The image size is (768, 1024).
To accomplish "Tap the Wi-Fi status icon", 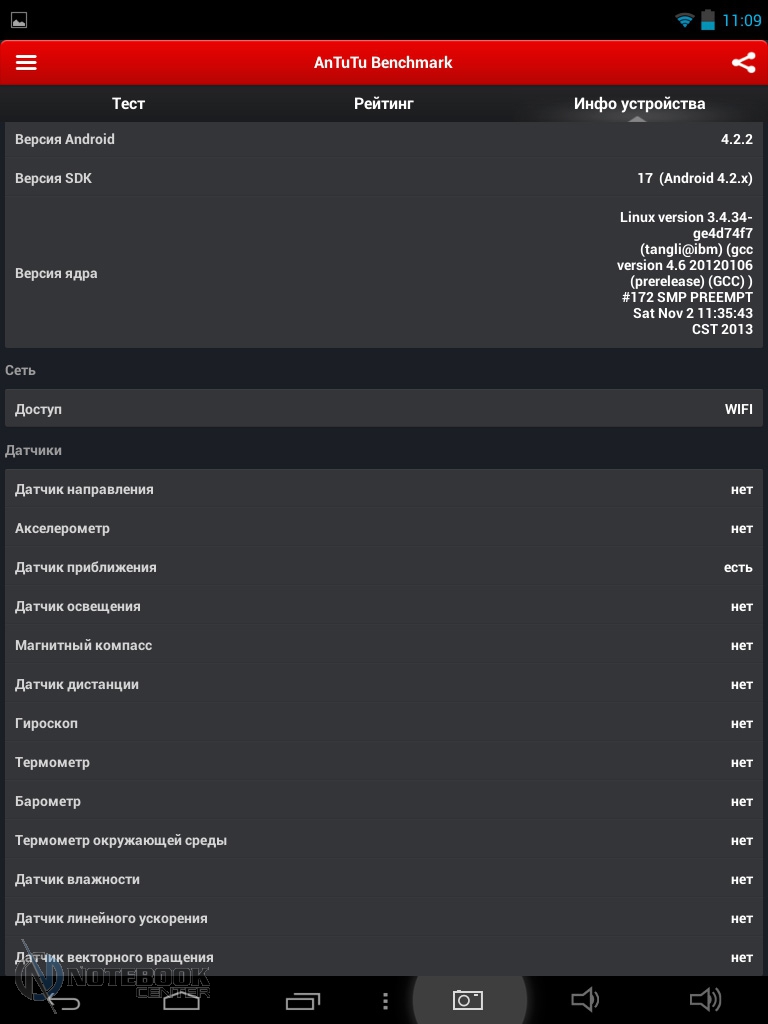I will point(685,20).
